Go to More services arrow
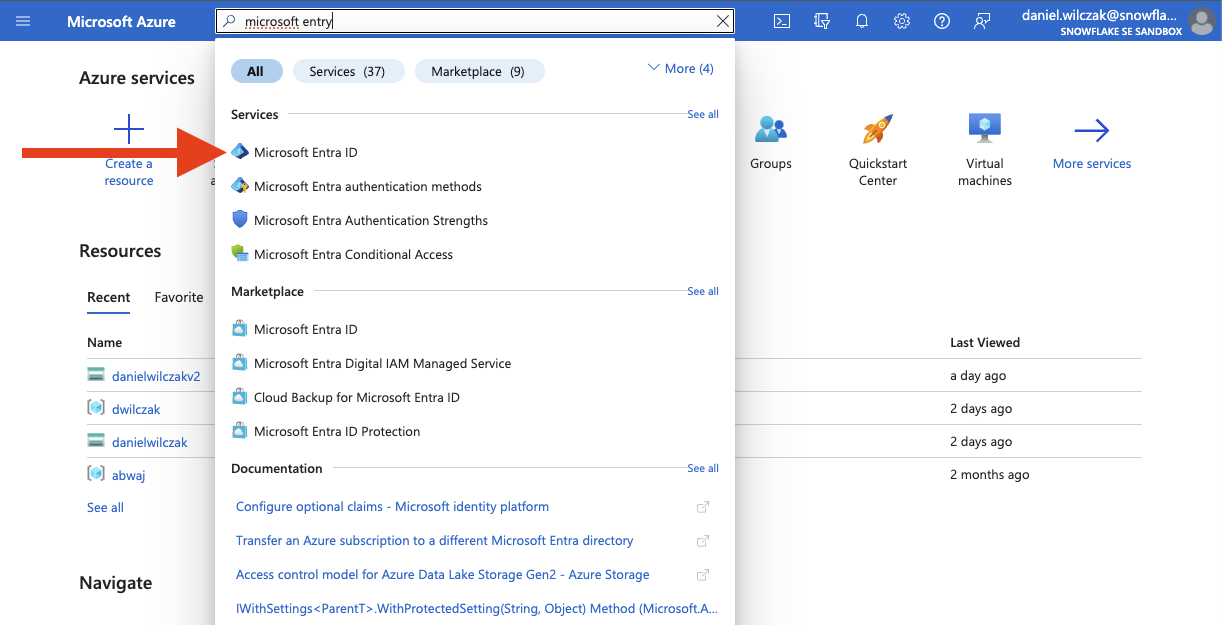 pos(1091,130)
